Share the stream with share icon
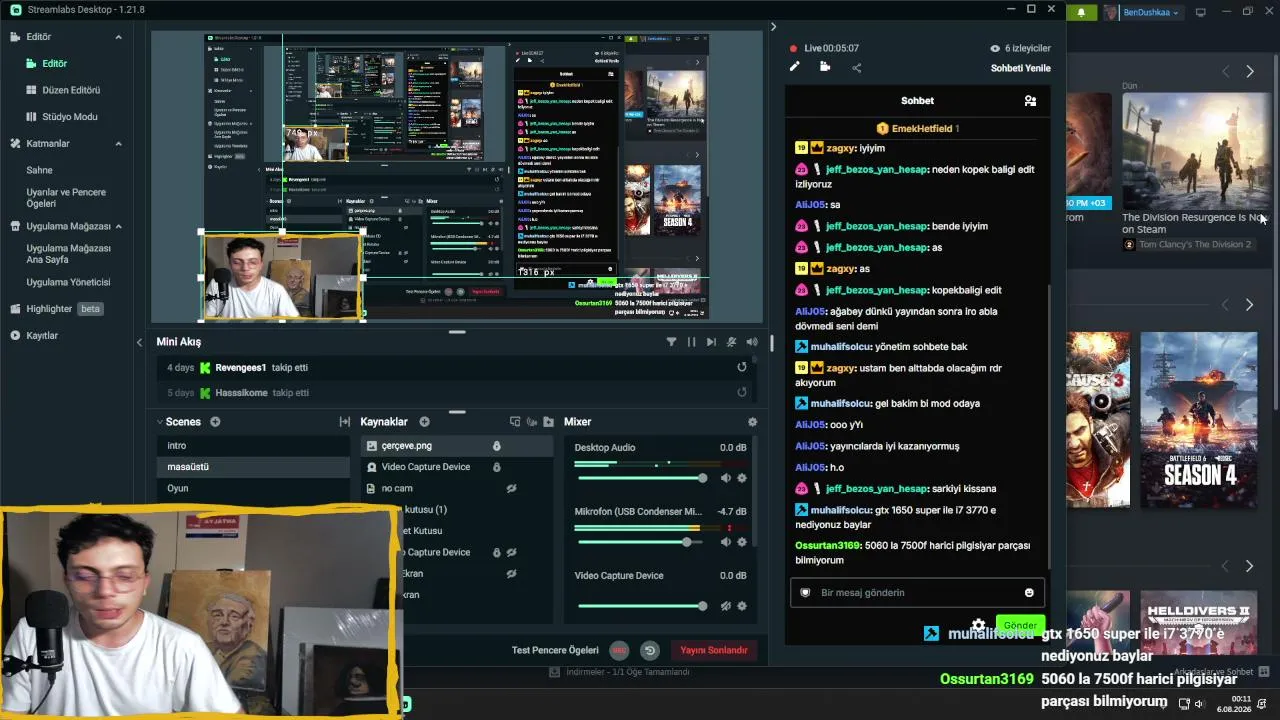Screen dimensions: 1280x720 coord(856,68)
